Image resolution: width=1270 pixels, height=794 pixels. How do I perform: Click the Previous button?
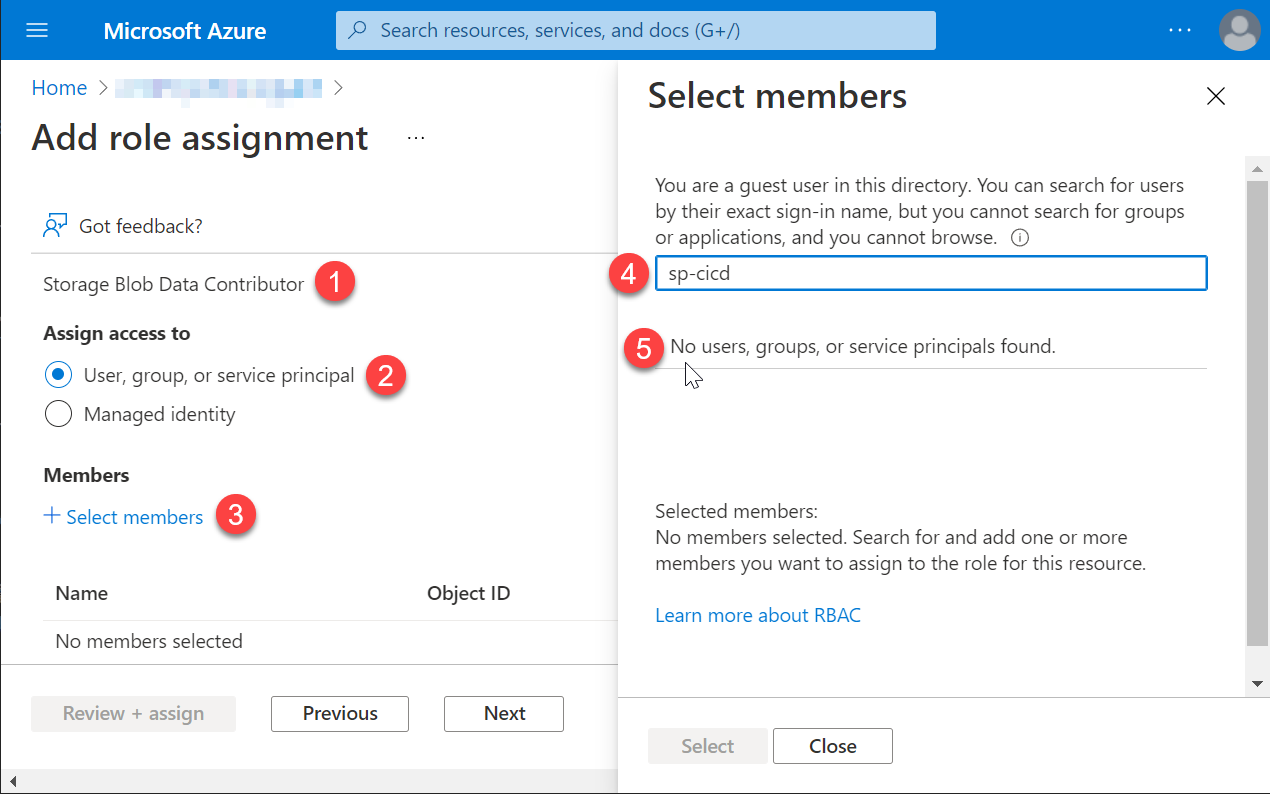[x=340, y=714]
